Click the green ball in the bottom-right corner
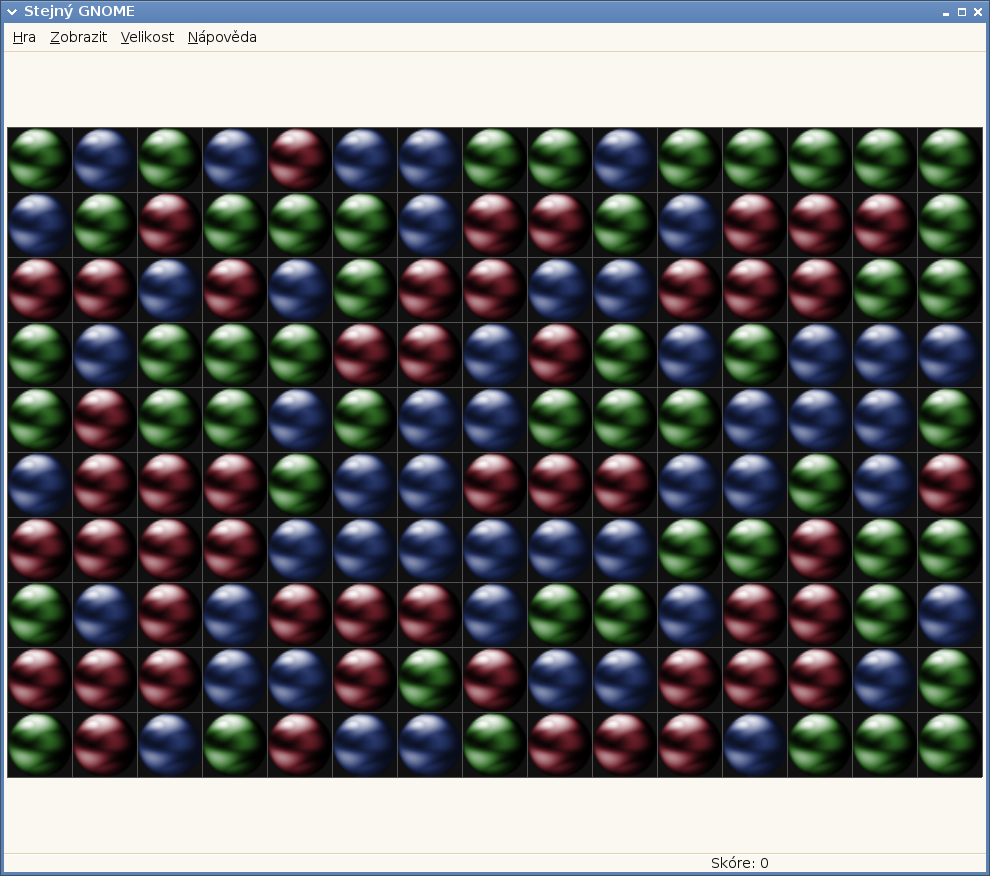This screenshot has height=876, width=990. pos(950,745)
